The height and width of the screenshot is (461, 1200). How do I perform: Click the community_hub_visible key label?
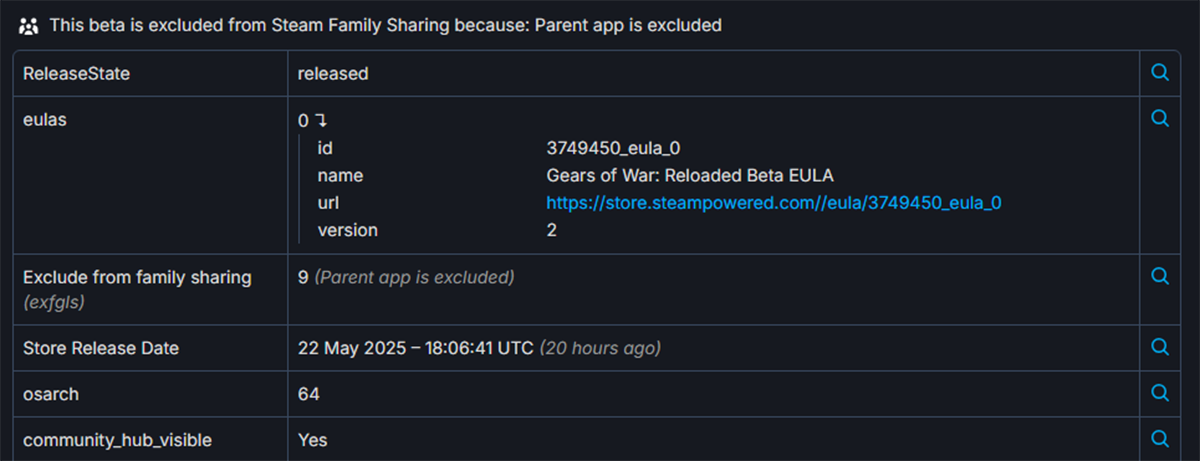click(x=117, y=440)
